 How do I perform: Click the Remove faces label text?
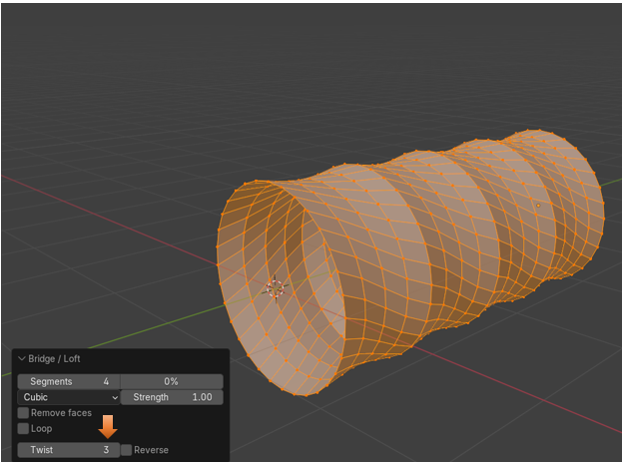click(x=61, y=413)
